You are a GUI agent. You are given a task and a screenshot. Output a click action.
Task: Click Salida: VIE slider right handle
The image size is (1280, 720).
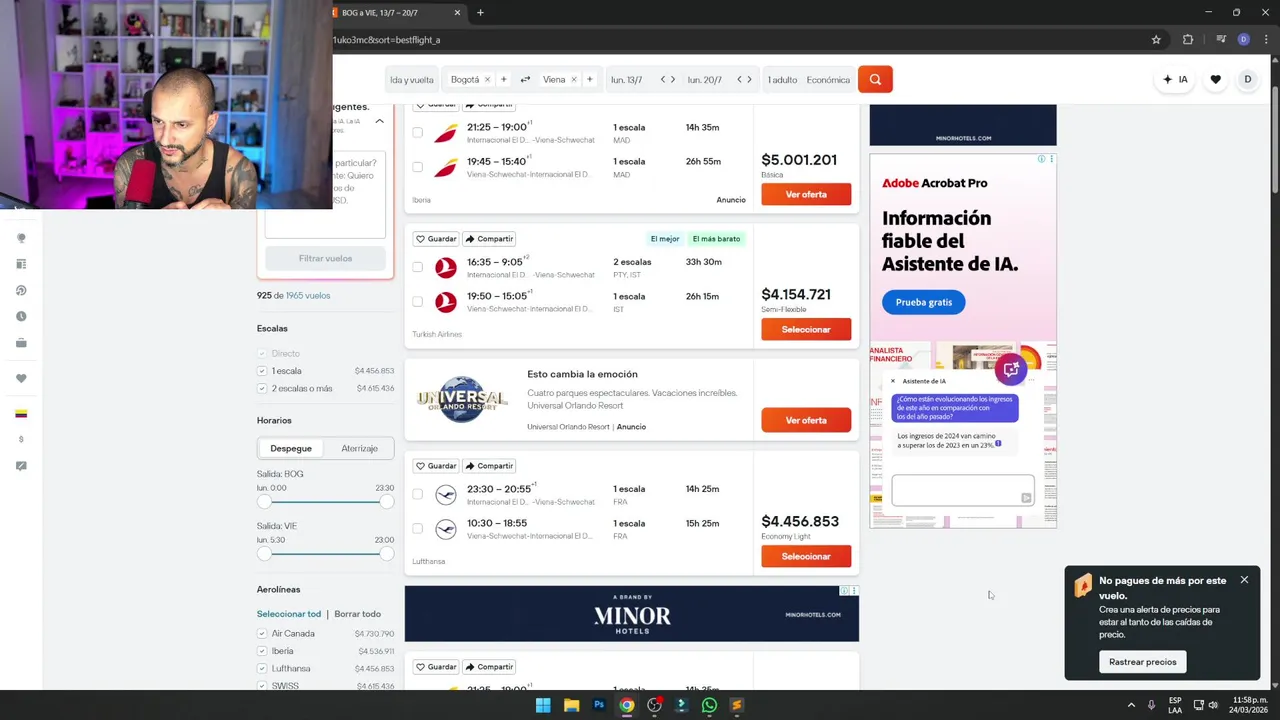coord(387,553)
